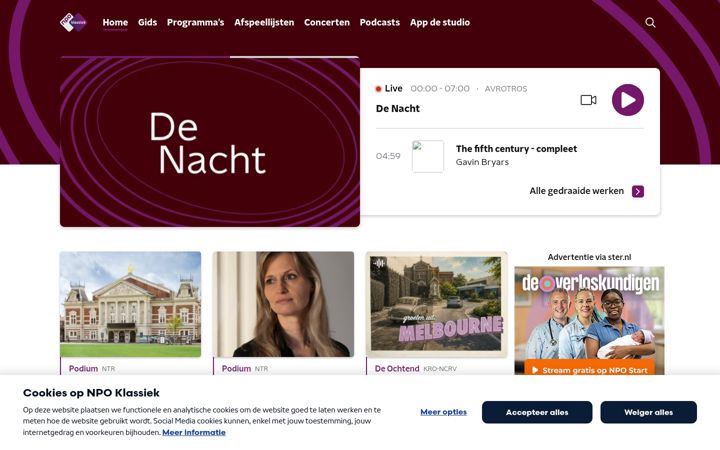
Task: Click the Live indicator label
Action: pyautogui.click(x=389, y=88)
